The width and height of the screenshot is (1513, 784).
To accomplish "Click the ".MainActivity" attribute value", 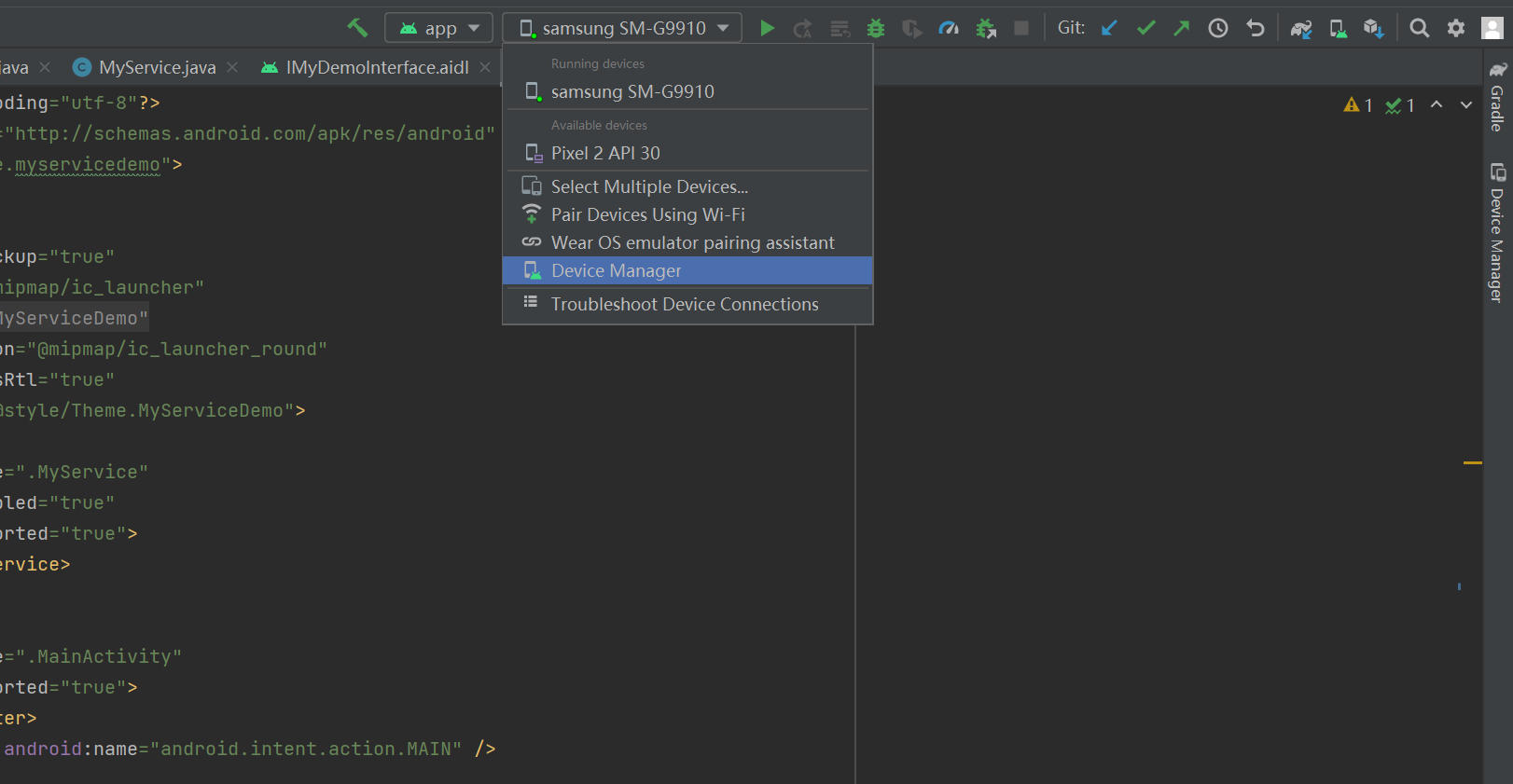I will (99, 656).
